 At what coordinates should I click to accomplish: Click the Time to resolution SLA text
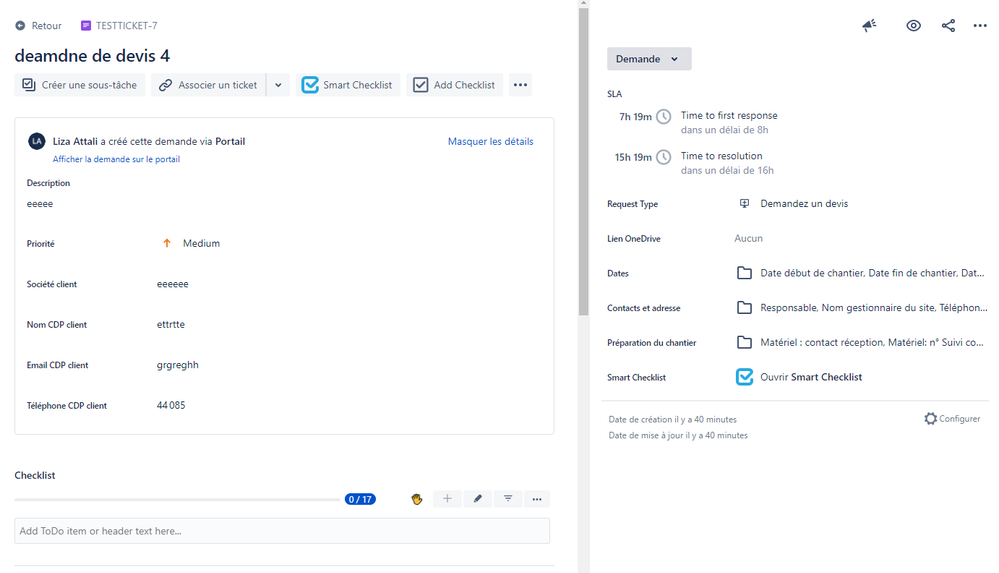[x=721, y=156]
